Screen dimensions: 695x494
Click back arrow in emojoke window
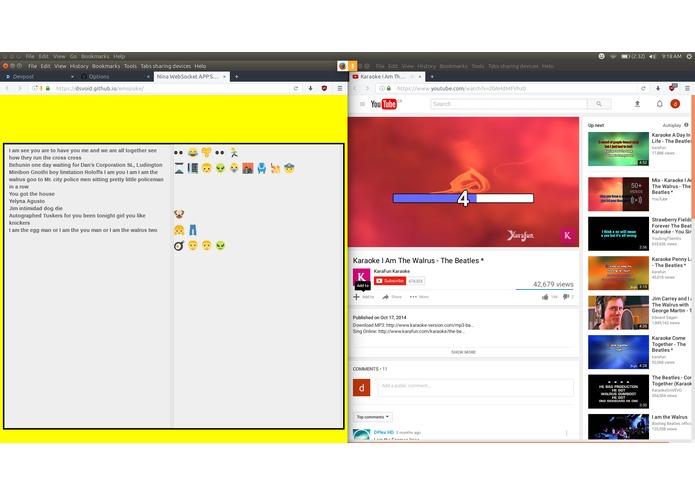(x=7, y=89)
